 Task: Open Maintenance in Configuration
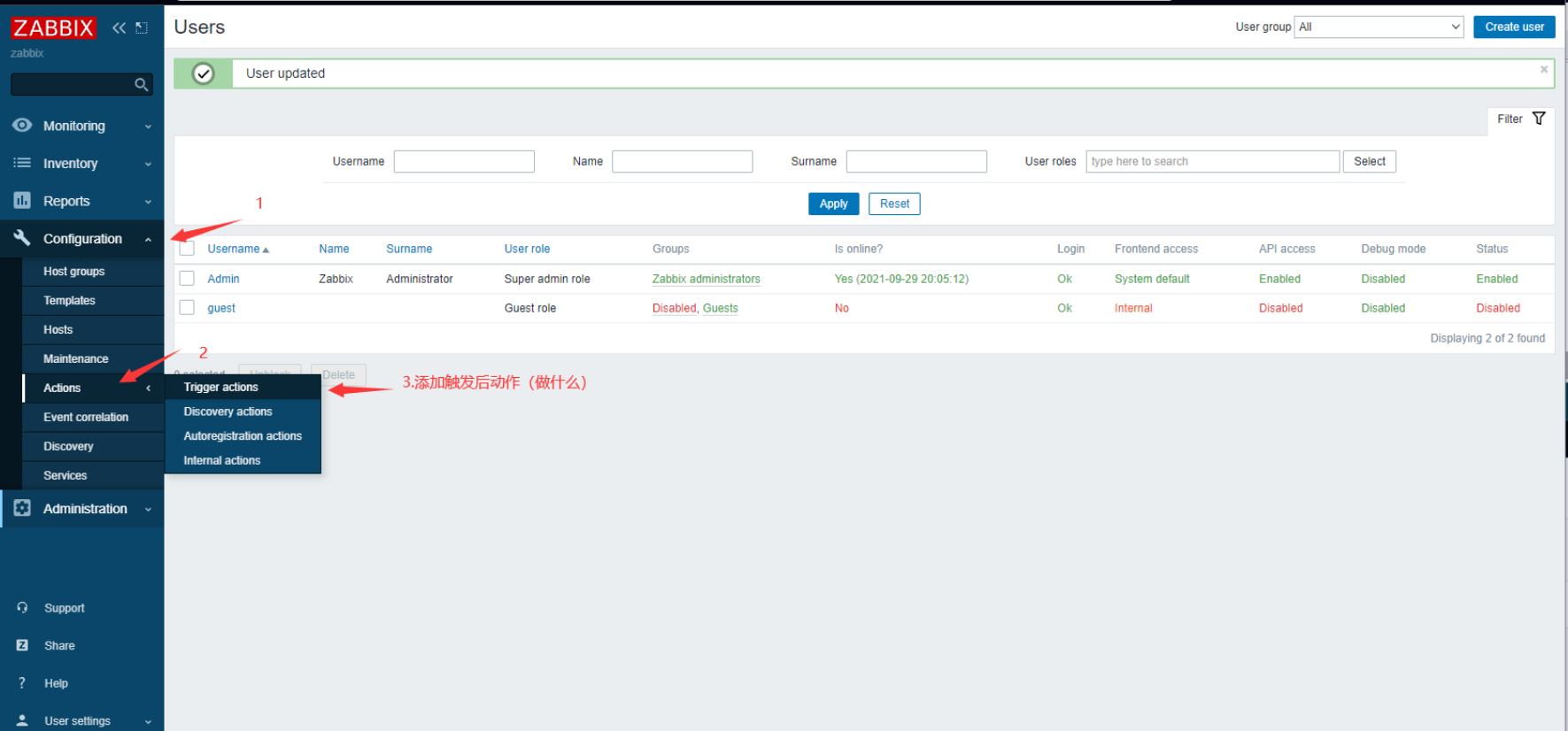coord(76,358)
